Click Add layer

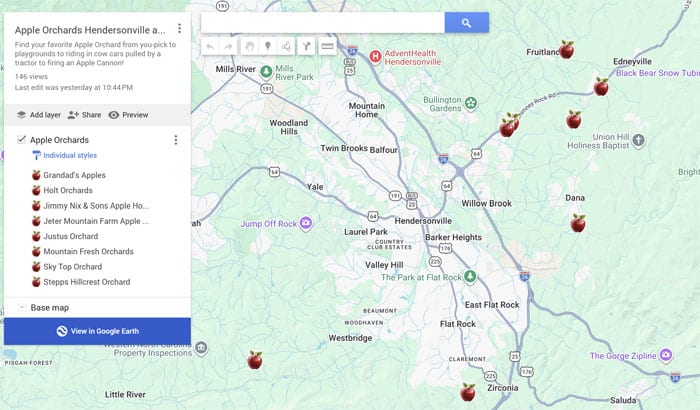click(x=39, y=115)
